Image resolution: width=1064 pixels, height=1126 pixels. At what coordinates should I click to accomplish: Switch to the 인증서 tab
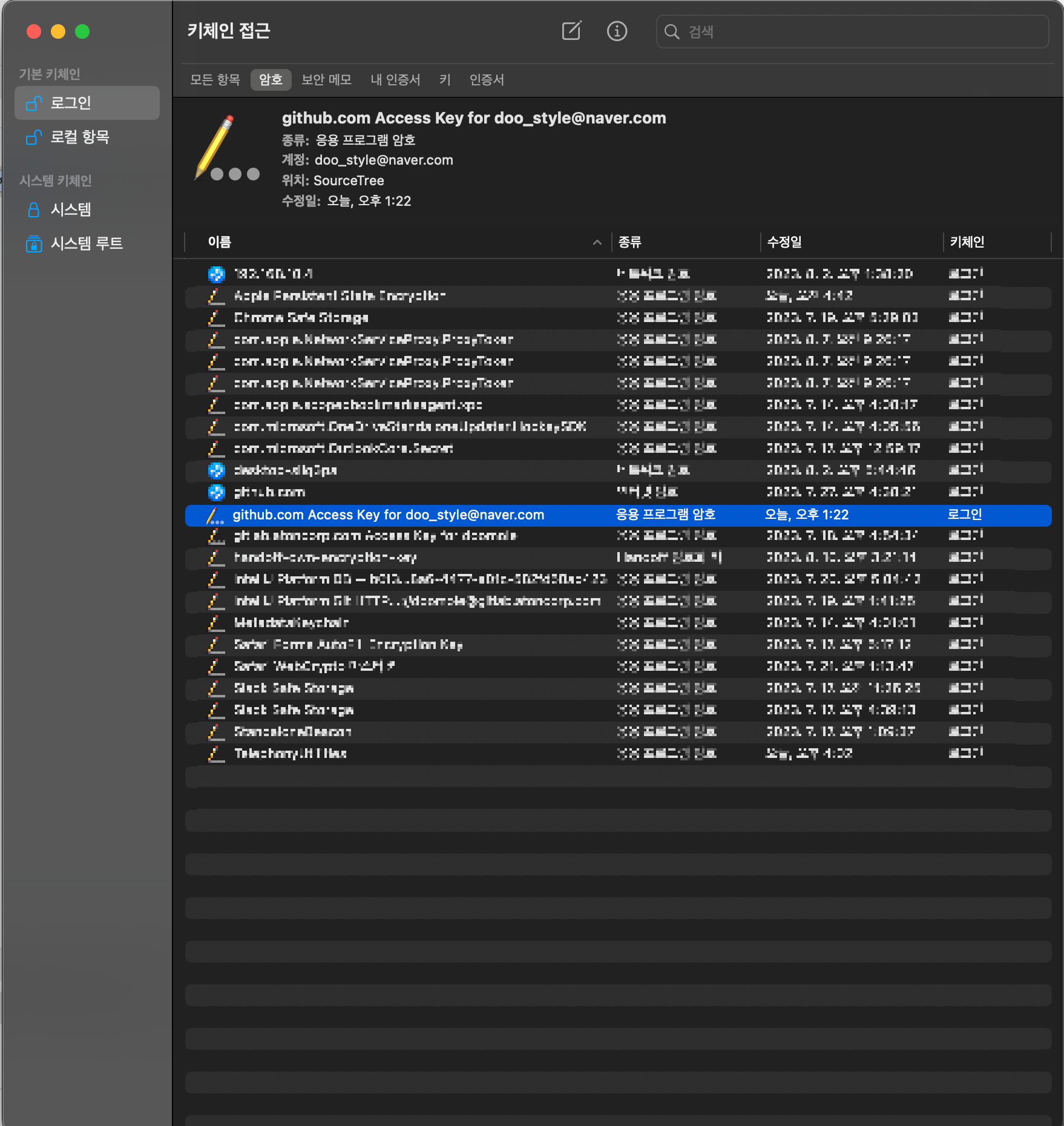tap(487, 80)
